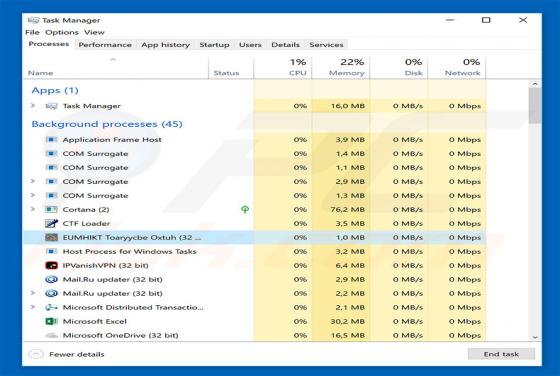Switch to the Users tab

pos(250,45)
